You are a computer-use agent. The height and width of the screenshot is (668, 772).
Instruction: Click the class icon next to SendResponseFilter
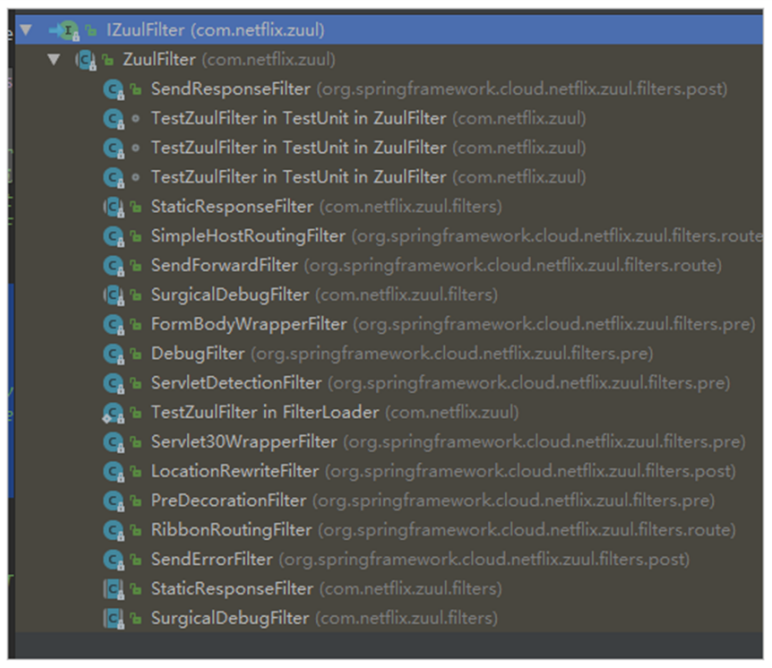pyautogui.click(x=114, y=90)
